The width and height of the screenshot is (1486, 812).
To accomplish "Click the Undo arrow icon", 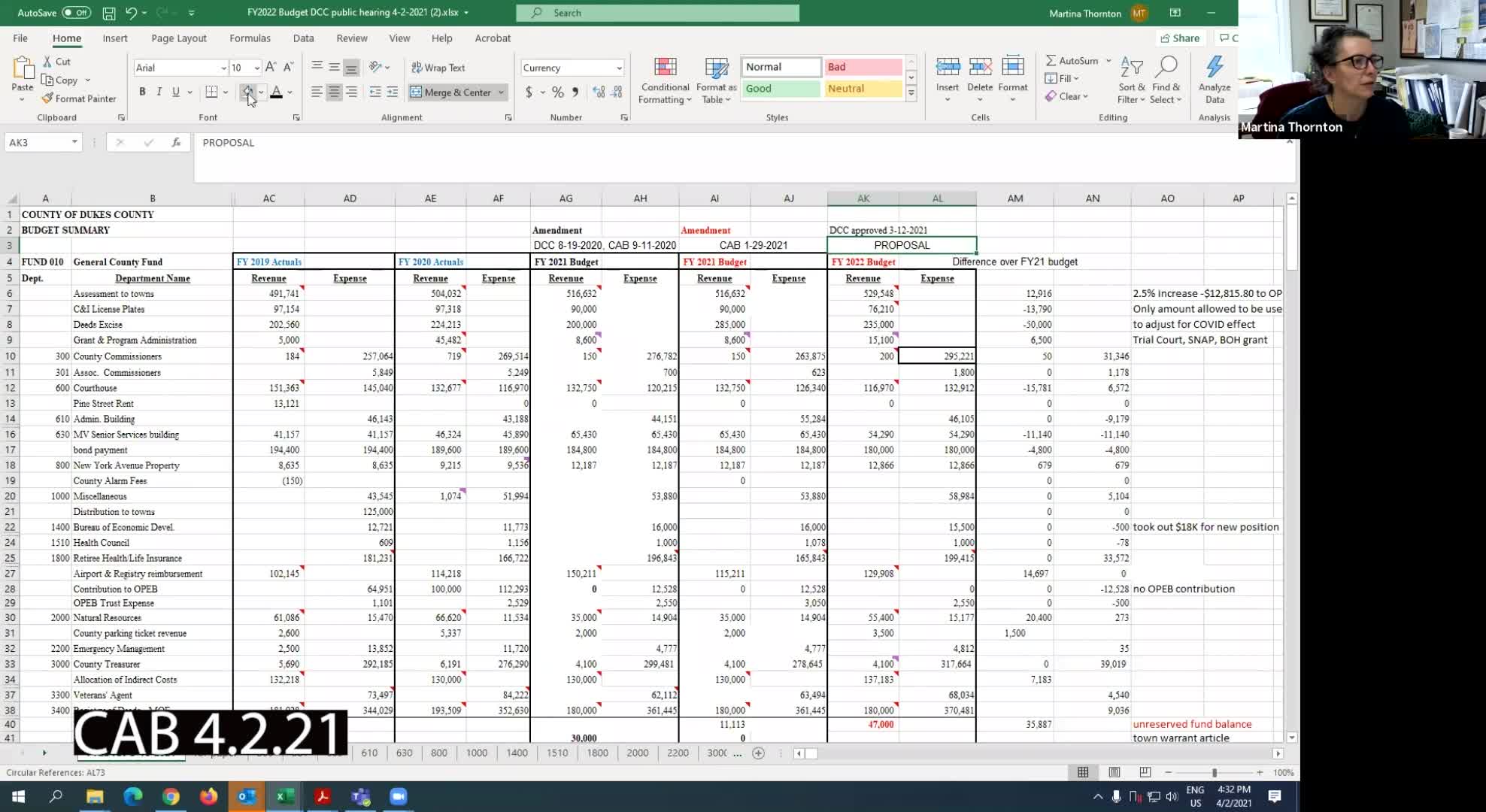I will pos(131,13).
